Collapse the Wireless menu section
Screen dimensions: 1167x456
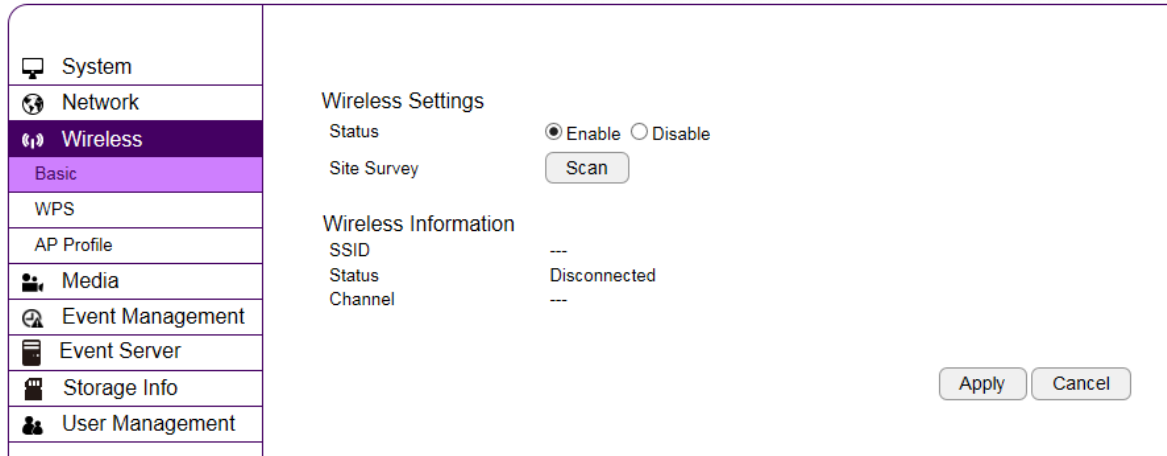(x=101, y=139)
